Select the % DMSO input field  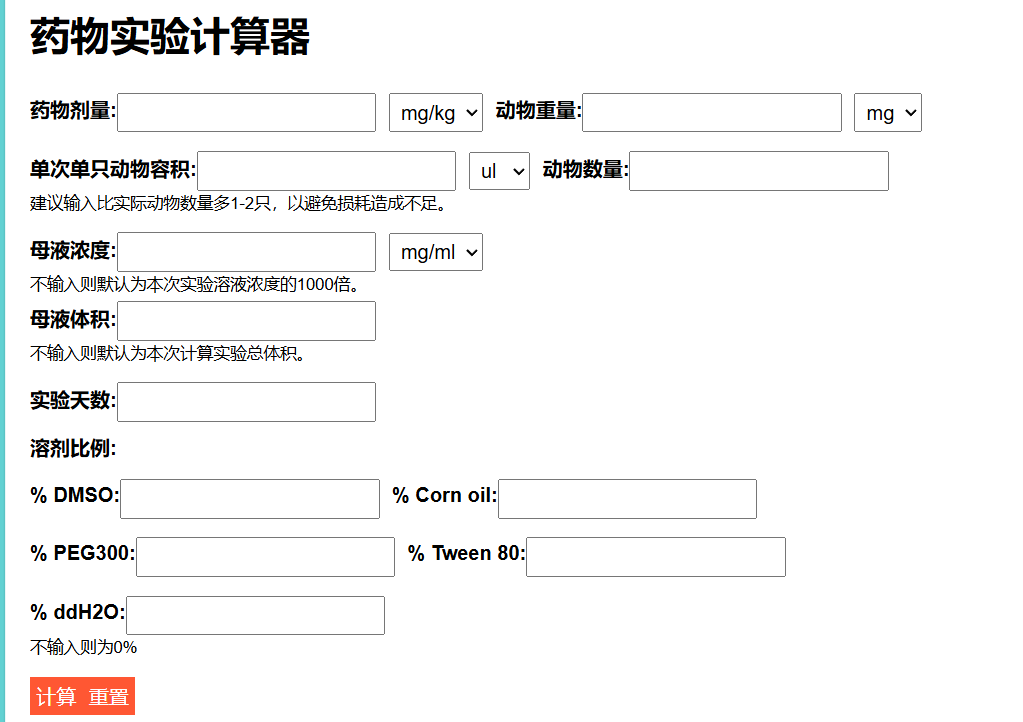(249, 499)
